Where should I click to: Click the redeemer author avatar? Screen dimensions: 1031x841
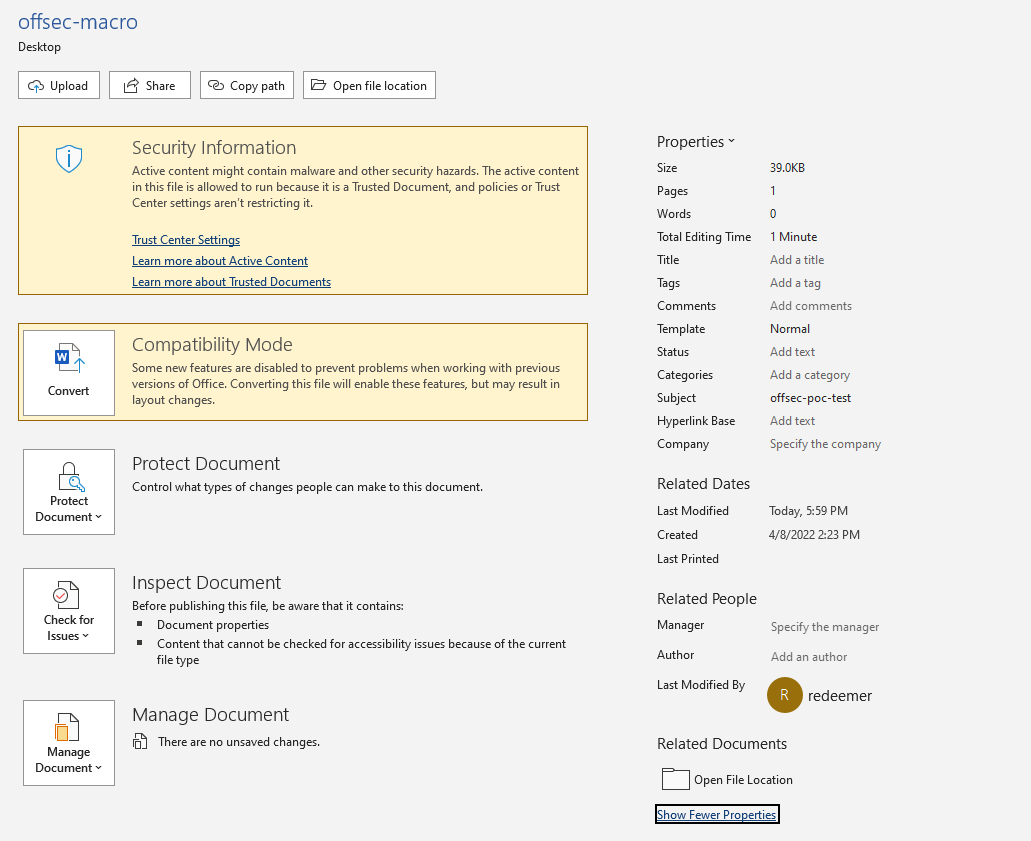click(x=785, y=695)
